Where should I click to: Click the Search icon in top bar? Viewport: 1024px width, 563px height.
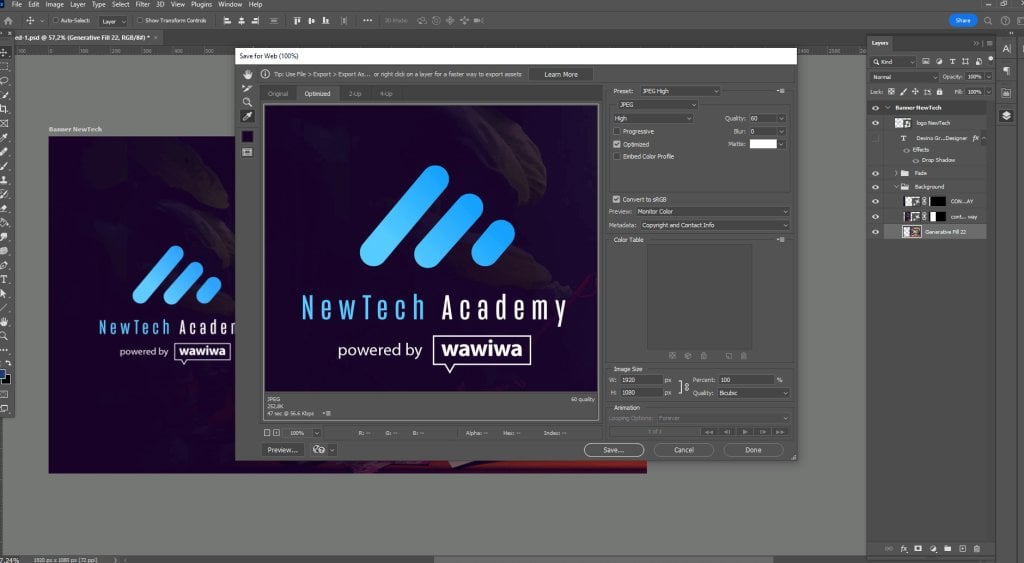point(988,20)
